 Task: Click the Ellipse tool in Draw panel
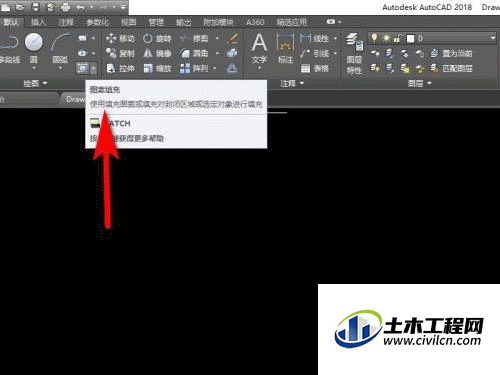coord(82,53)
